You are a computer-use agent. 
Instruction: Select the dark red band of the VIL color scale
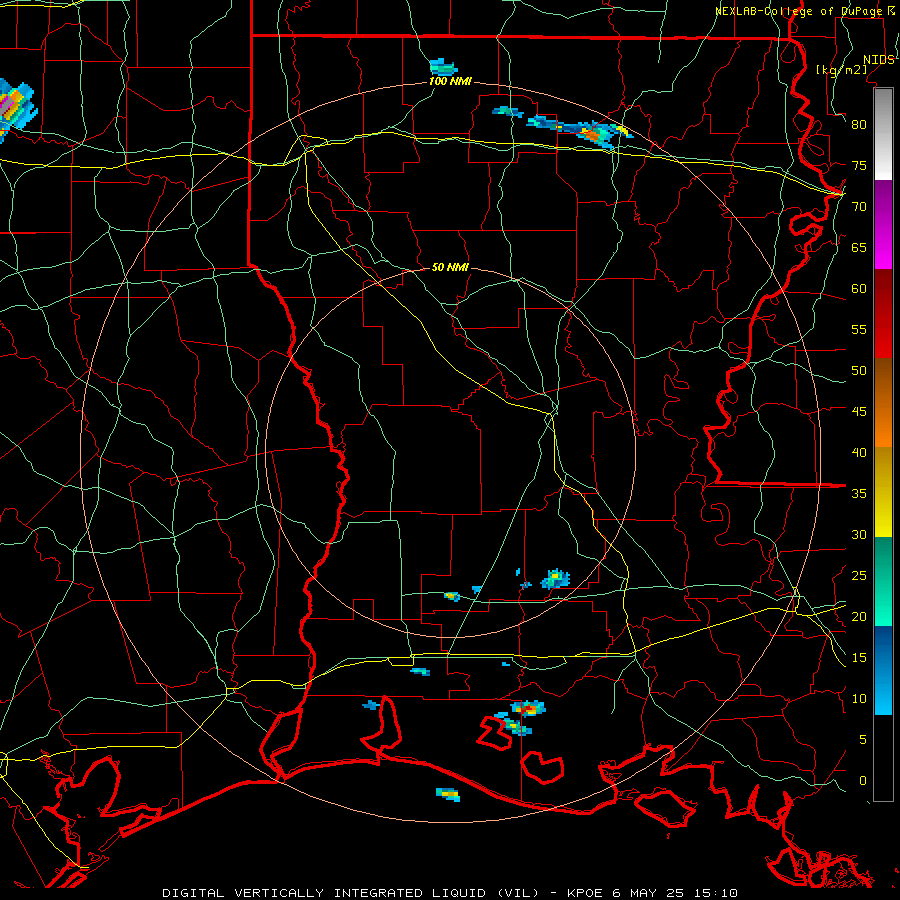pos(883,313)
